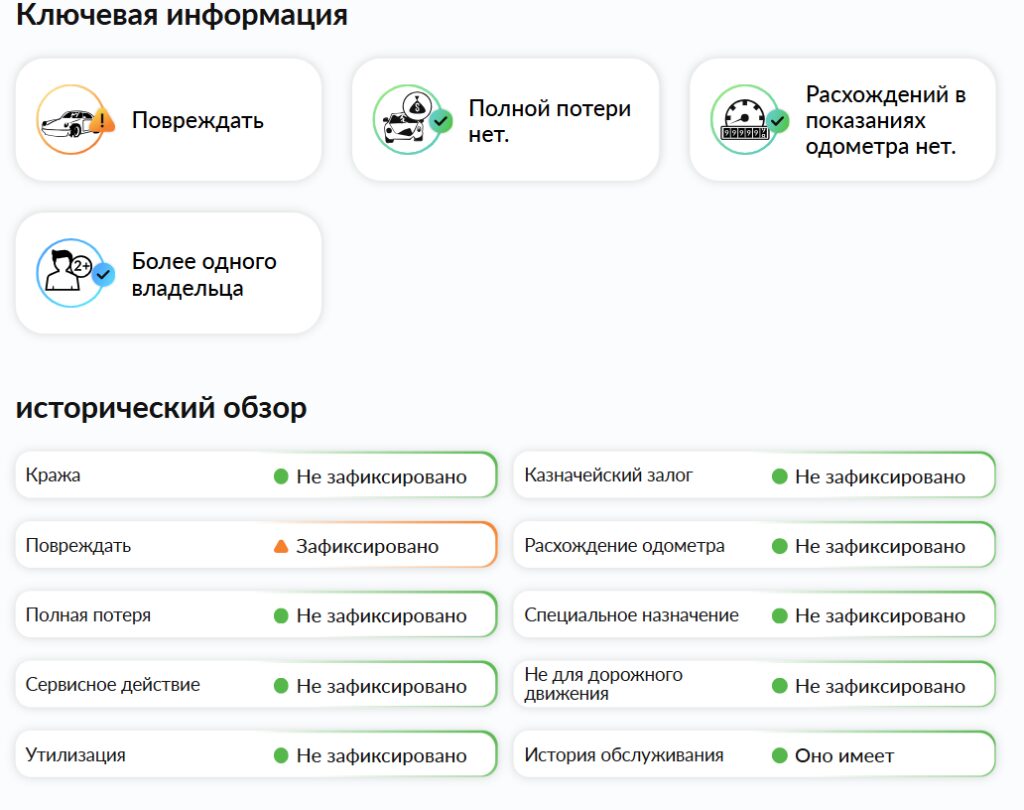Image resolution: width=1024 pixels, height=810 pixels.
Task: Click the green dot in Полная потеря row
Action: [x=281, y=615]
